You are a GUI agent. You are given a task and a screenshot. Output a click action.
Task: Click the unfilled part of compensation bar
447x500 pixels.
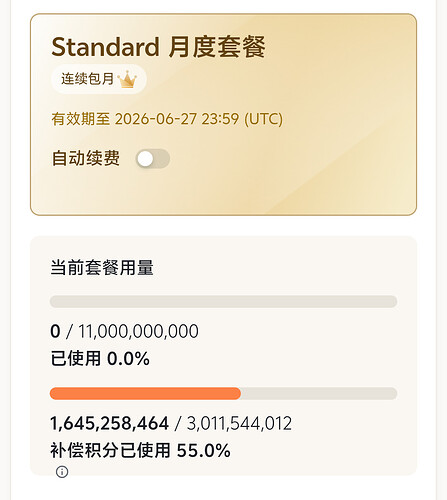319,393
